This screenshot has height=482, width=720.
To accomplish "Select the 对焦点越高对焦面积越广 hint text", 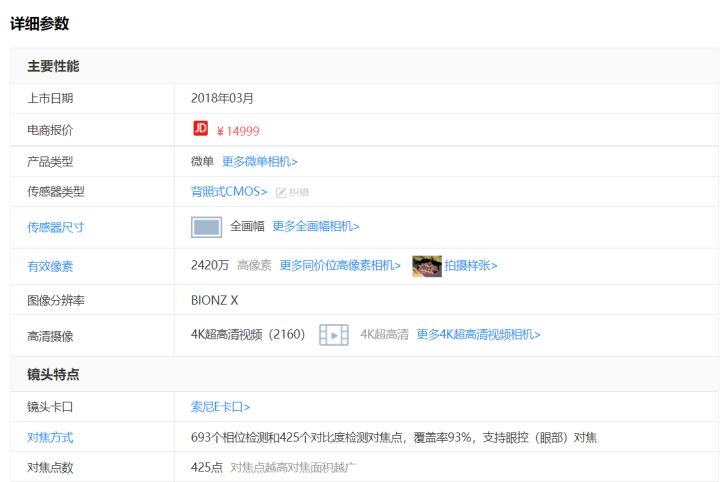I will click(293, 467).
